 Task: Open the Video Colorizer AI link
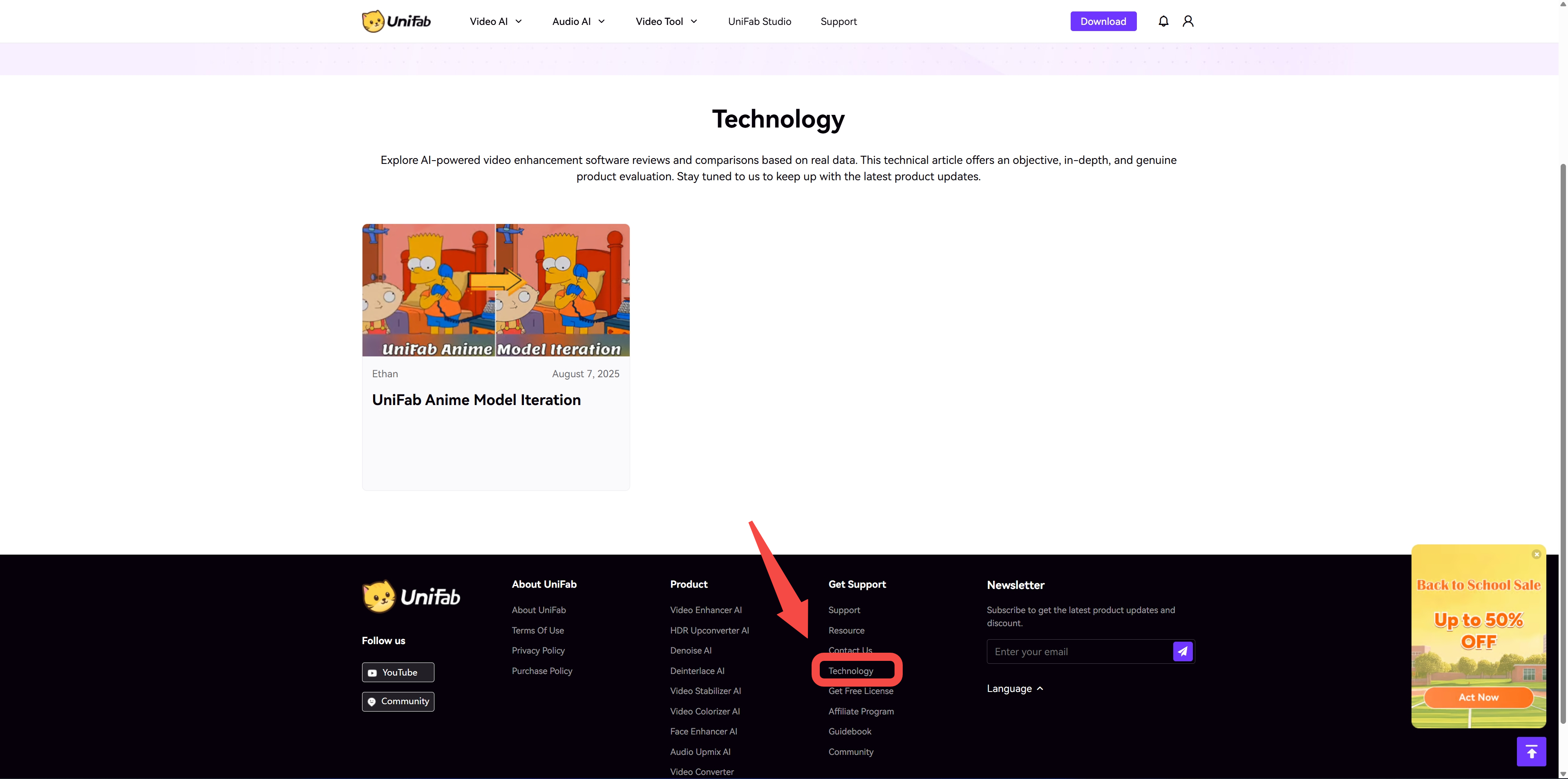point(705,712)
